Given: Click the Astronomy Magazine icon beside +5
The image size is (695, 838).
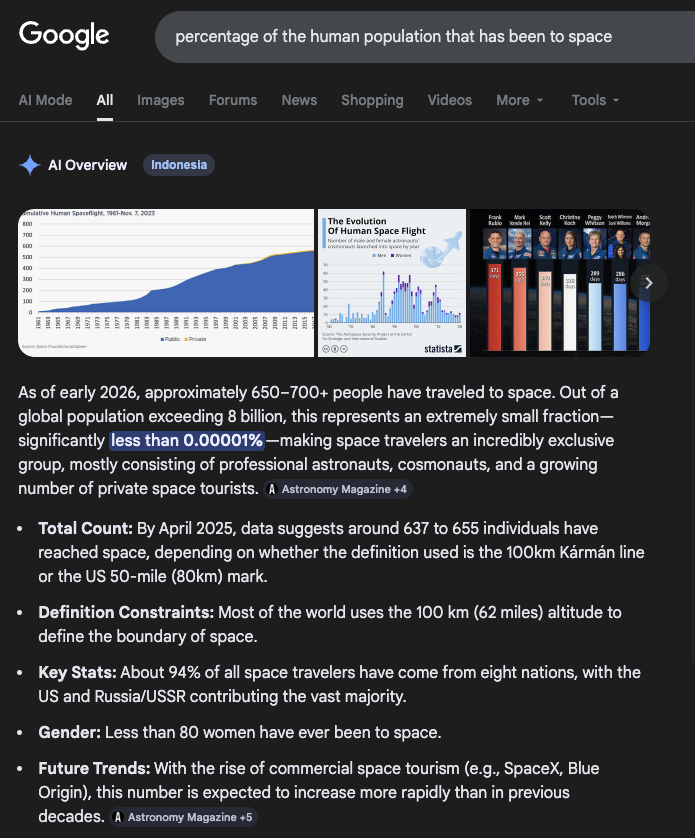Looking at the screenshot, I should [x=119, y=817].
